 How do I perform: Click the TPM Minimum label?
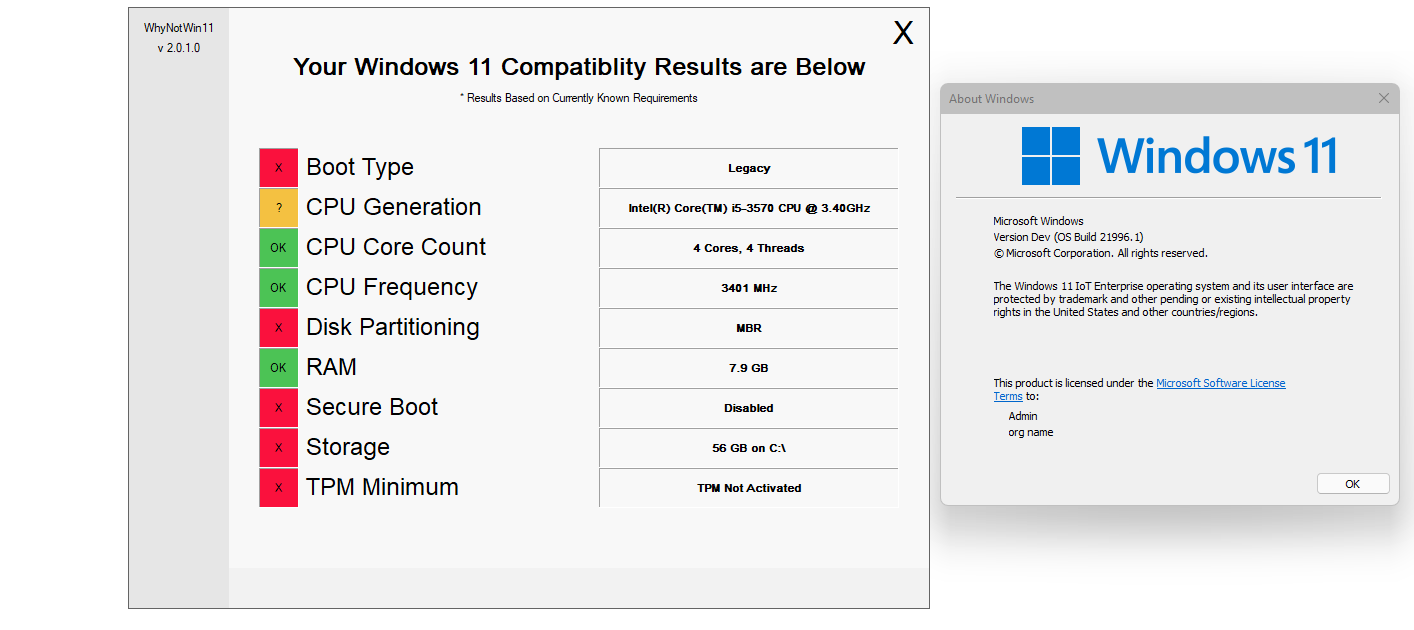382,487
